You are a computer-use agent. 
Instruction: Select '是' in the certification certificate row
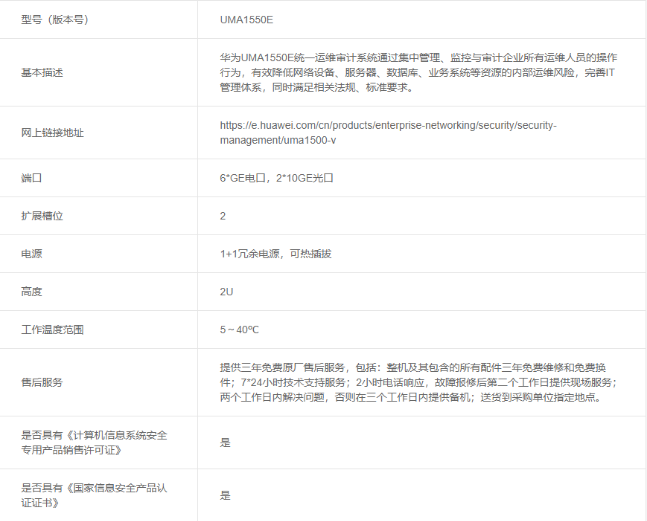click(x=225, y=495)
